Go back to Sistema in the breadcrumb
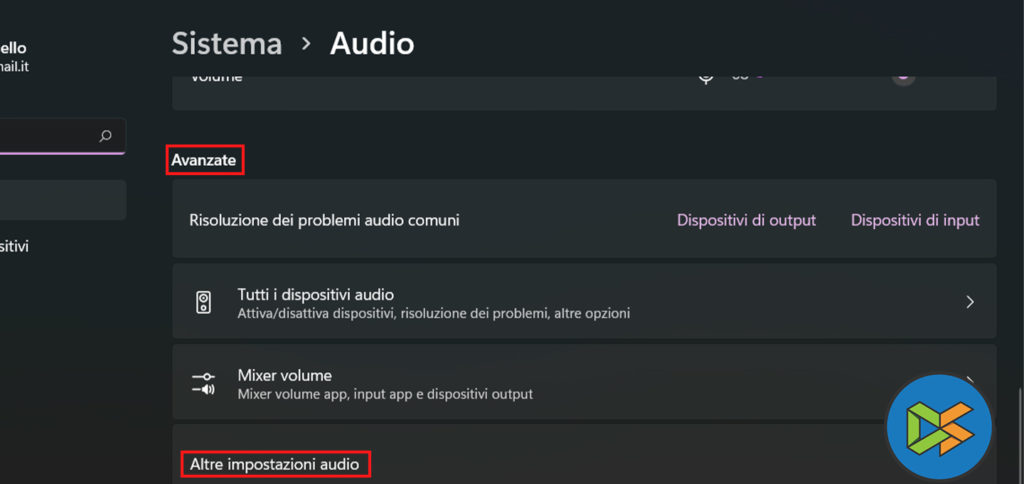The image size is (1024, 484). pyautogui.click(x=226, y=43)
